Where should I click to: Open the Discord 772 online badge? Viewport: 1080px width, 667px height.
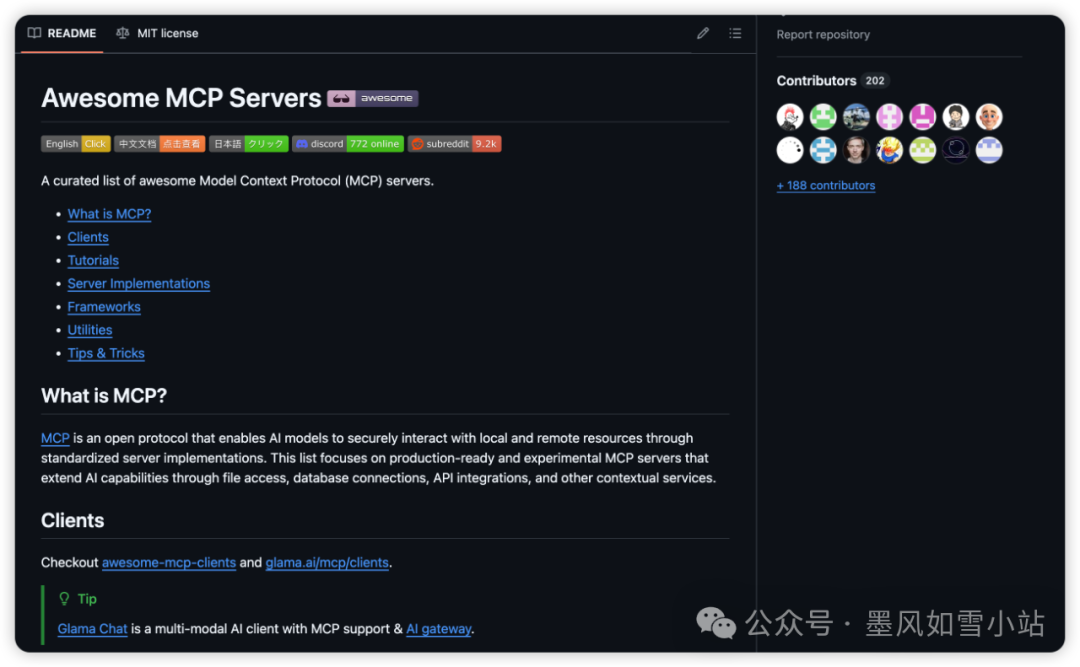(x=348, y=144)
